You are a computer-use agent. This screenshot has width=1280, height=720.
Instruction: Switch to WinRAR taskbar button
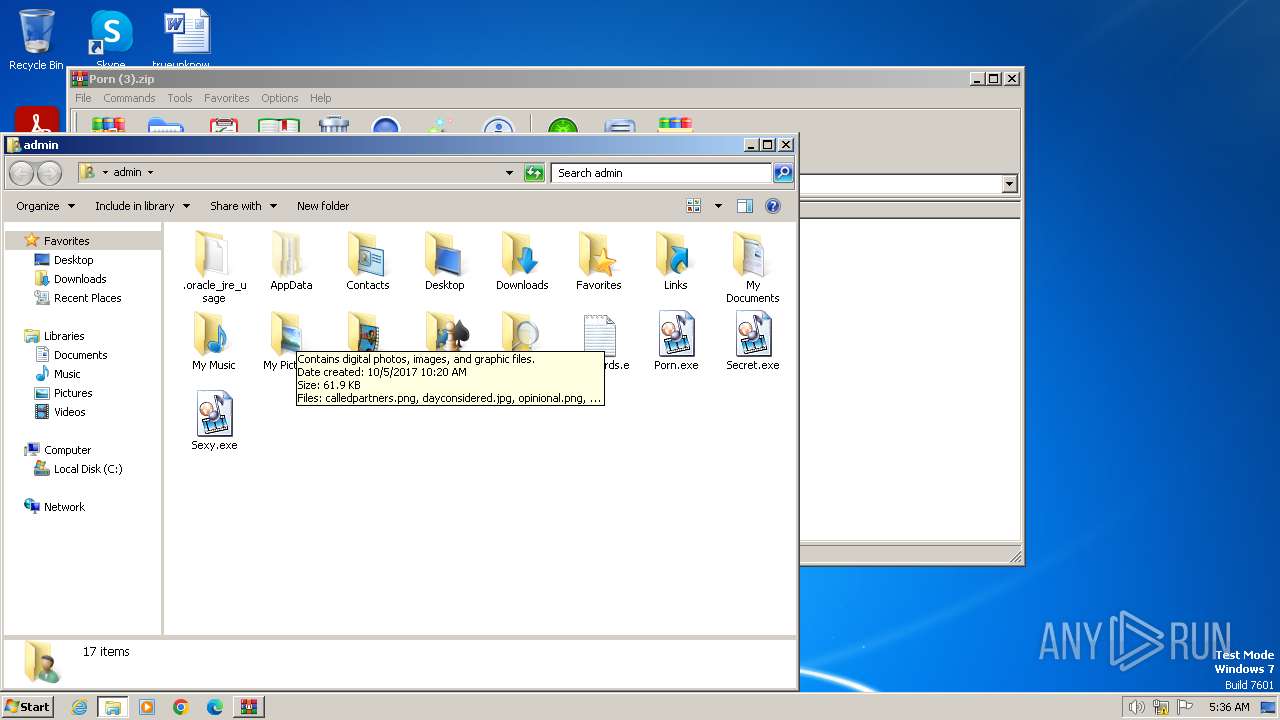pos(248,707)
